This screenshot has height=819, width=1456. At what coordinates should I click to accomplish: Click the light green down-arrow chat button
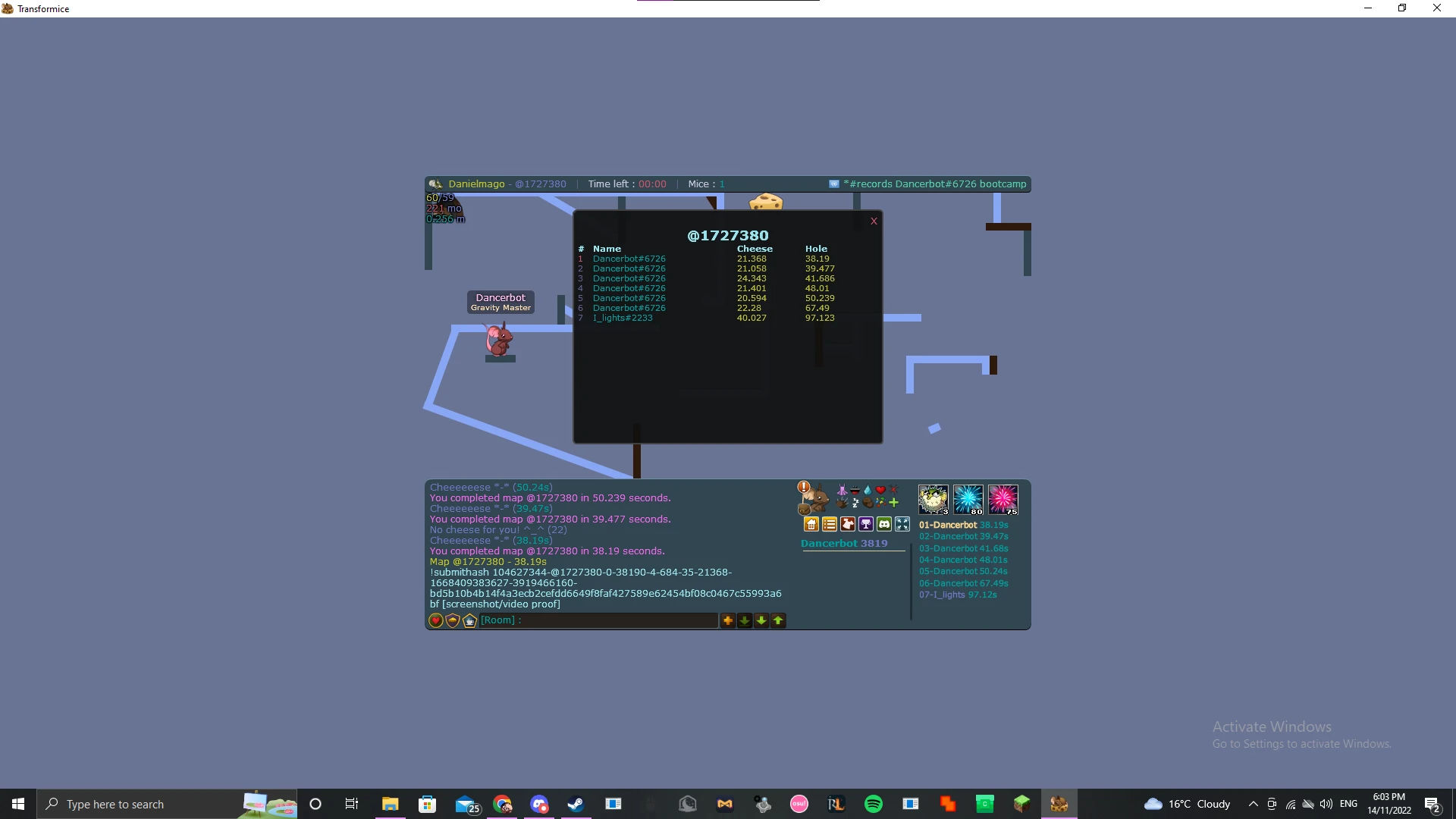coord(761,620)
